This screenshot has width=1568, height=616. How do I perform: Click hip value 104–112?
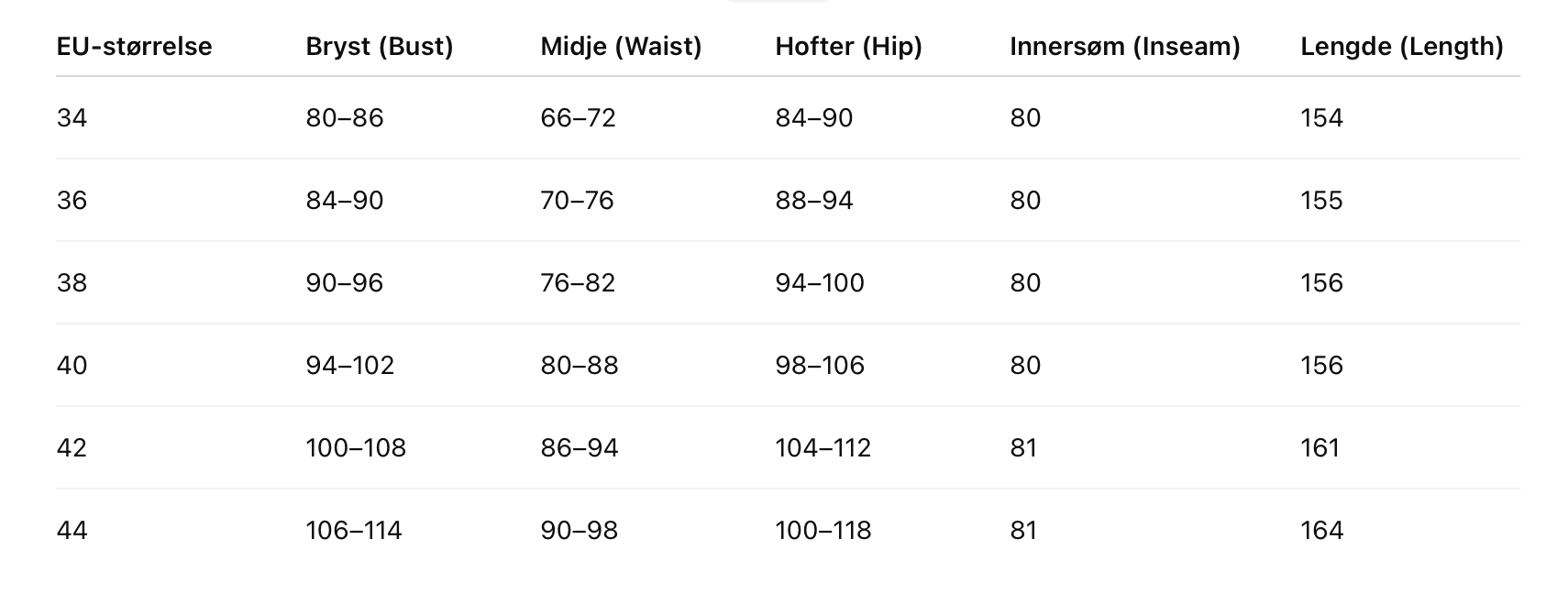823,448
